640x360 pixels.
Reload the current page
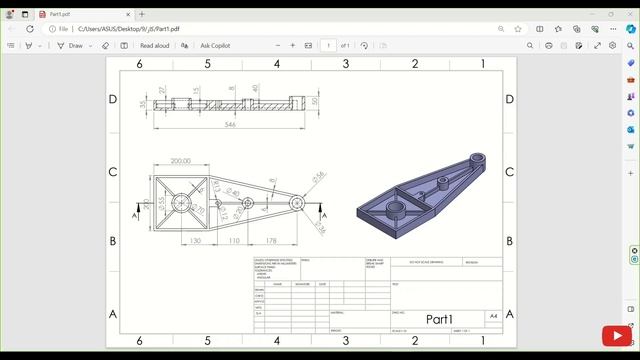[30, 29]
